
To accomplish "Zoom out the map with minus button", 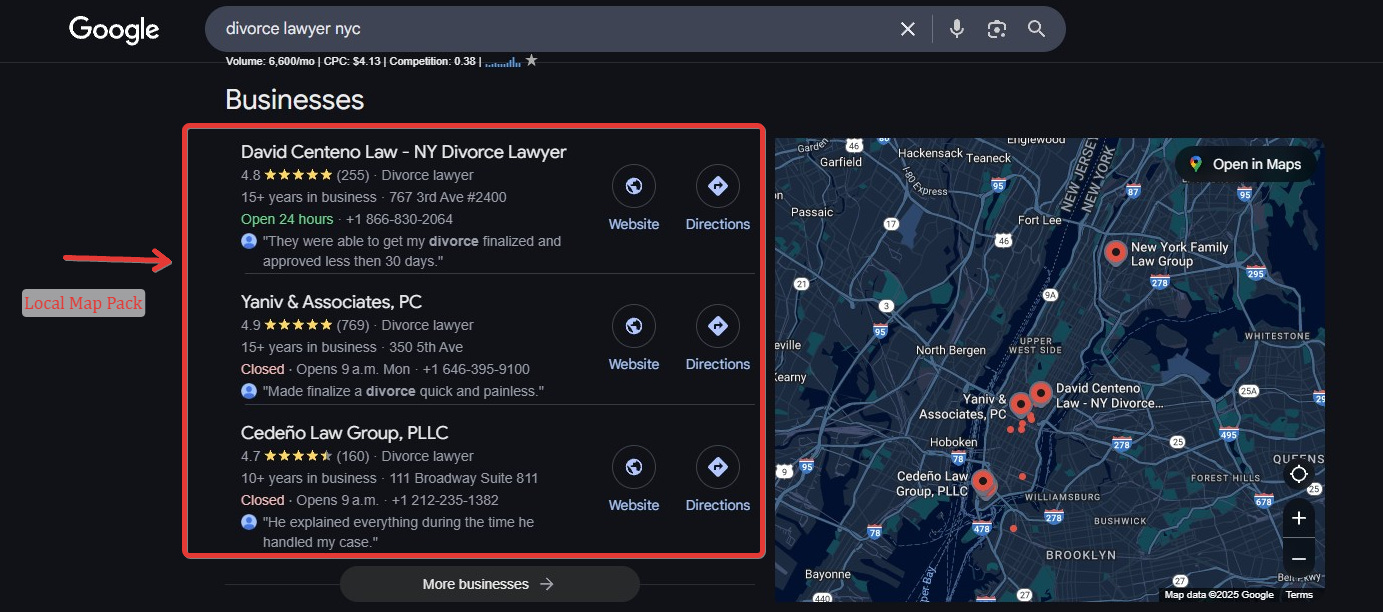I will point(1299,558).
